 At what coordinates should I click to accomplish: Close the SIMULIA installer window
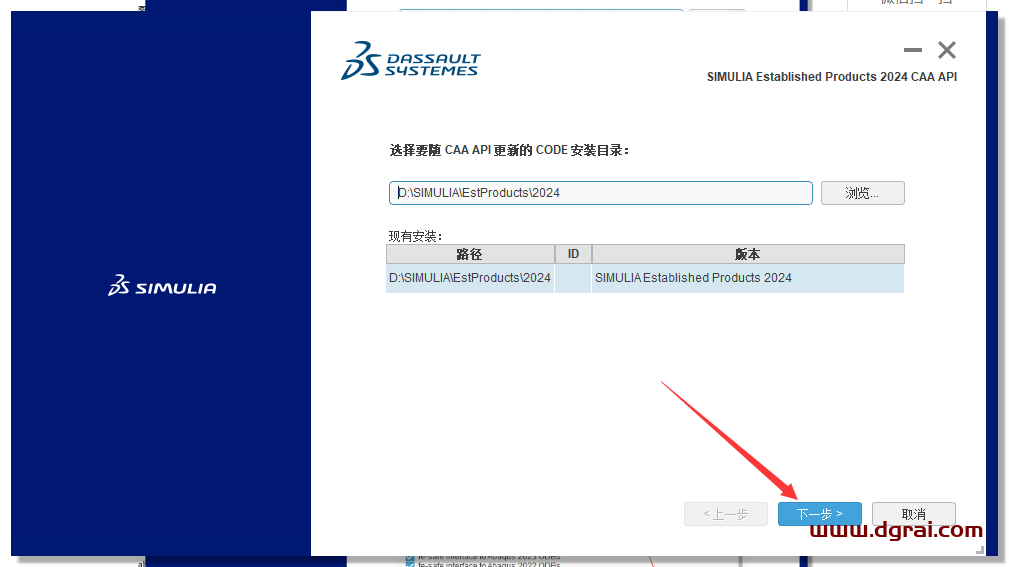pyautogui.click(x=947, y=50)
